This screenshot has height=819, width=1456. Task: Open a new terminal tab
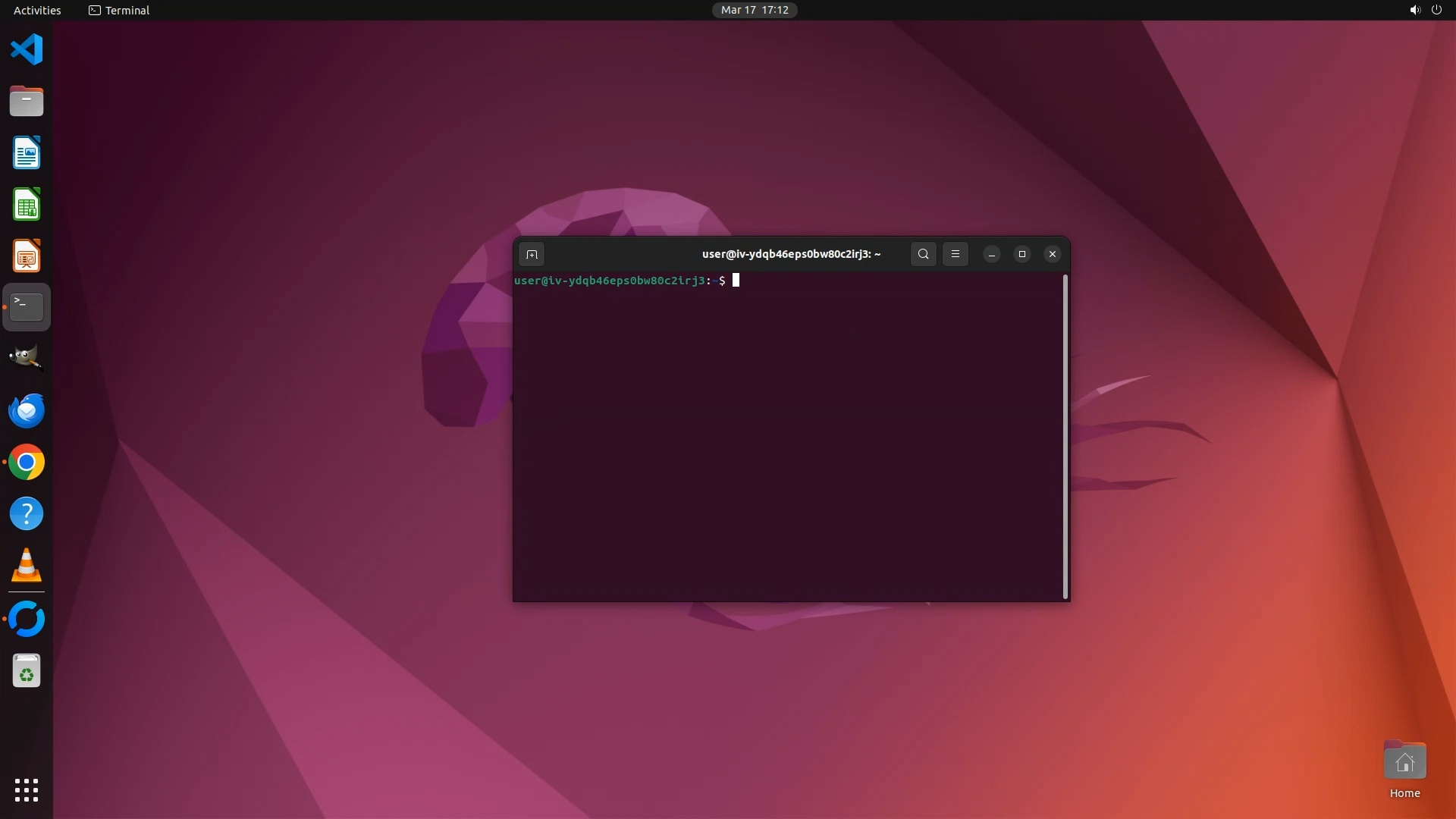(532, 254)
